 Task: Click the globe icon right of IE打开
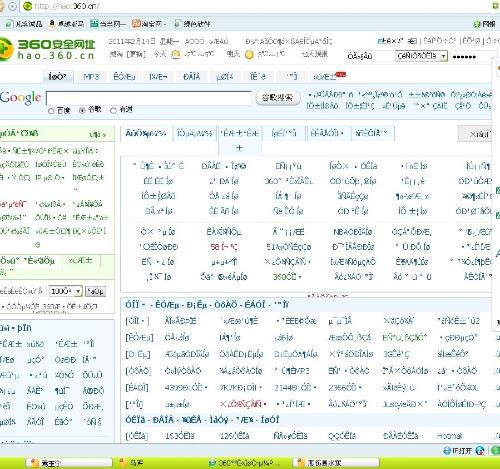tap(480, 451)
